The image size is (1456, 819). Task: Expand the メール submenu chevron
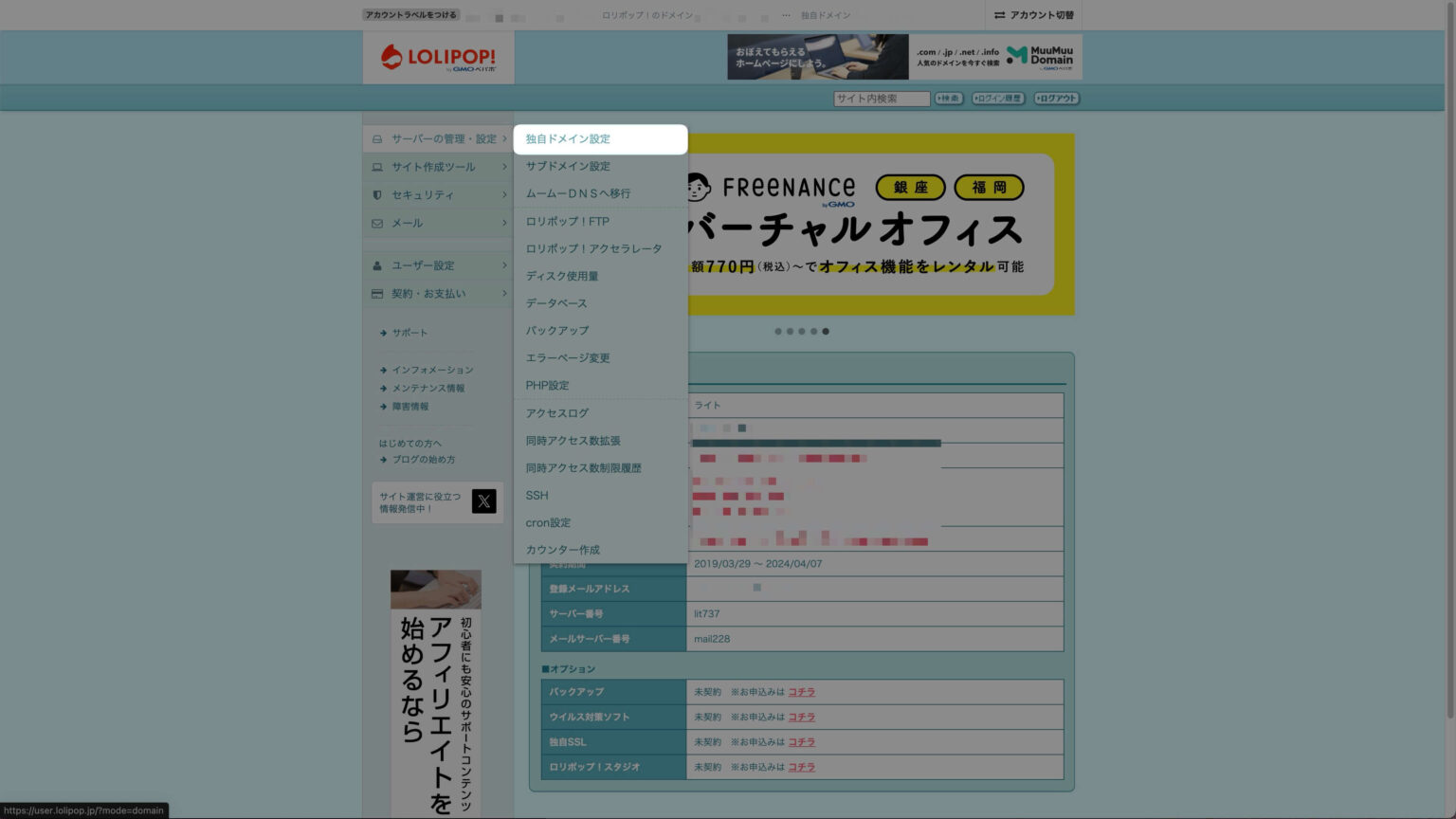pyautogui.click(x=503, y=223)
